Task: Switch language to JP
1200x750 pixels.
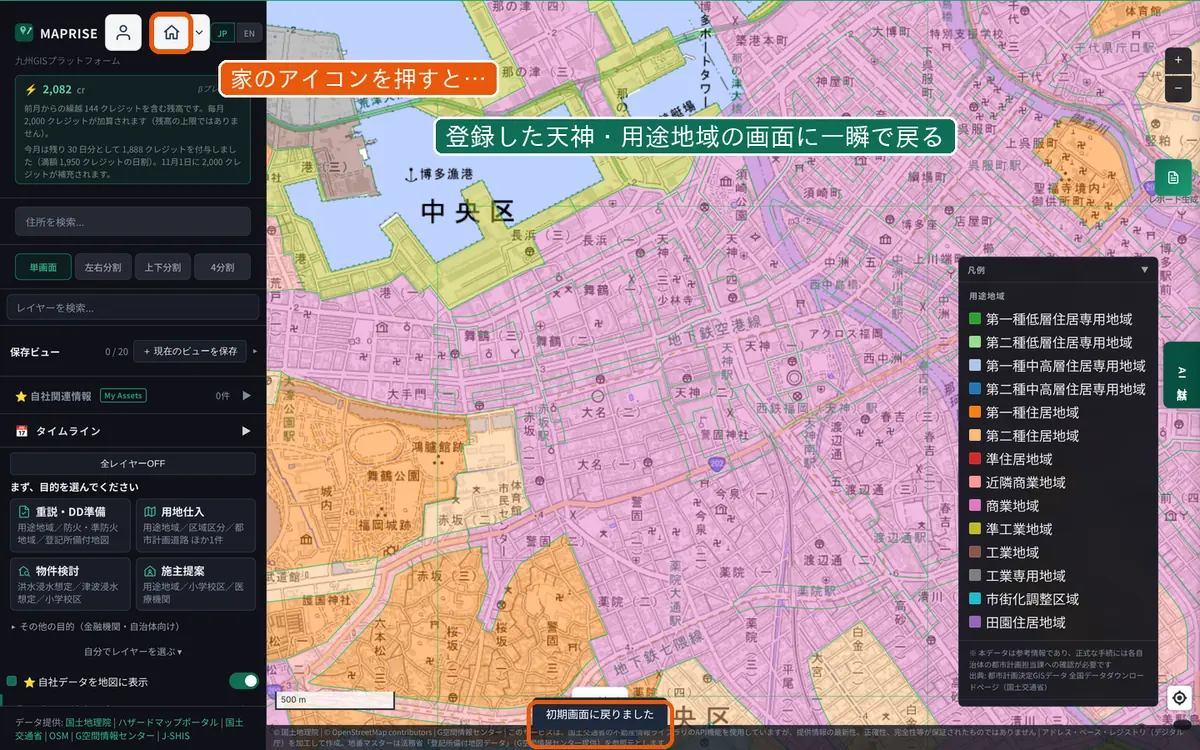Action: [223, 32]
